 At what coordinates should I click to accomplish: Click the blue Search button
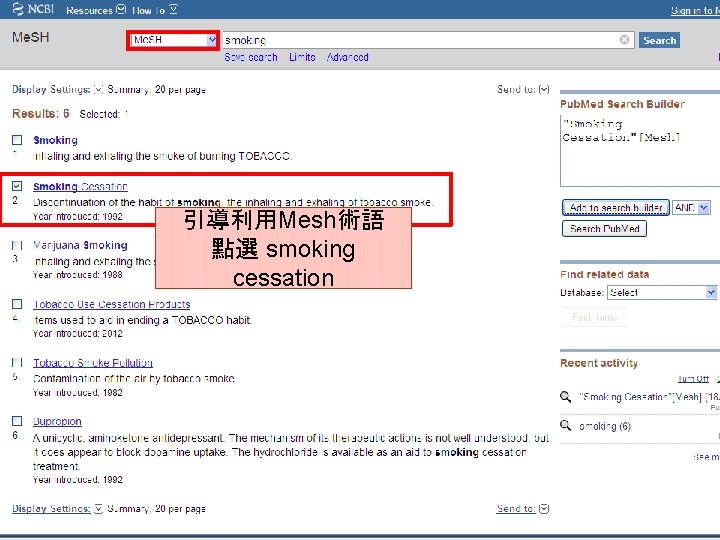(x=659, y=40)
